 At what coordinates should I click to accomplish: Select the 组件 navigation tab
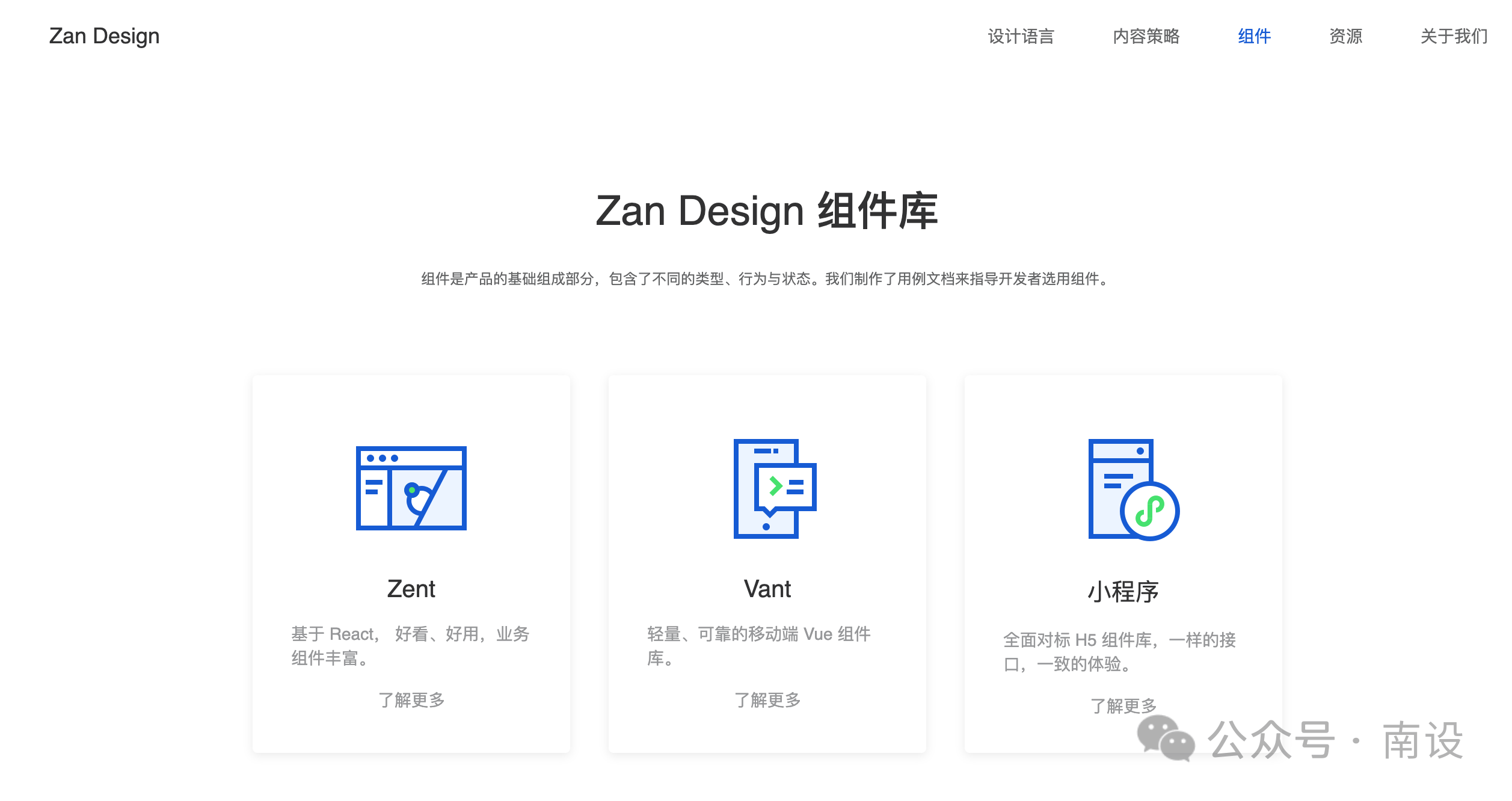[1255, 36]
